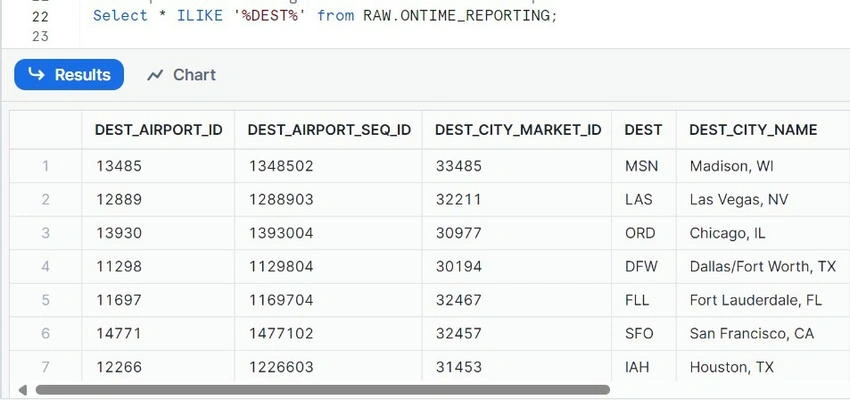Click the cell containing 1169704
Screen dimensions: 850x400
coord(329,300)
